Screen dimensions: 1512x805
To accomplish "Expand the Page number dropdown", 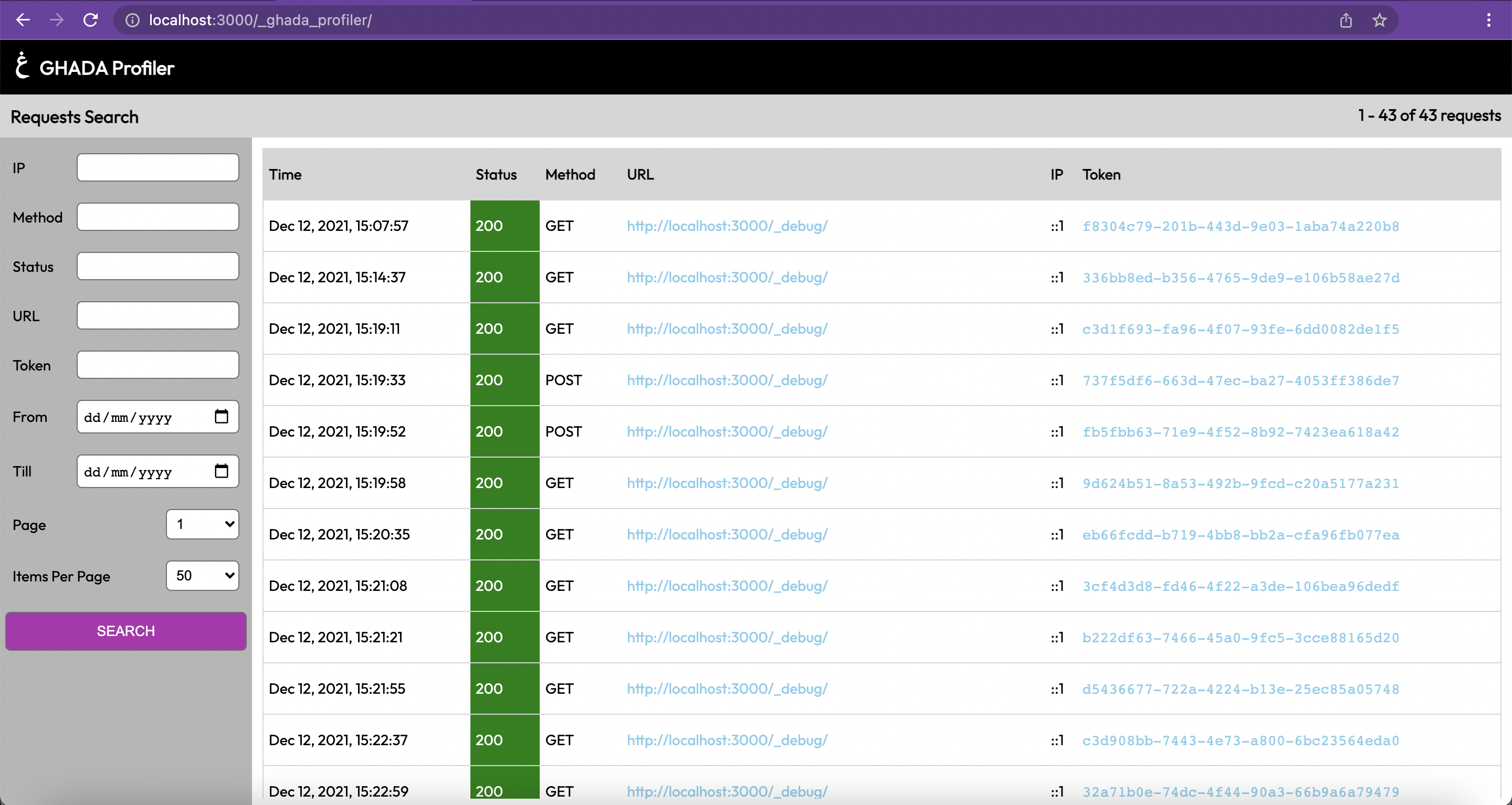I will point(203,524).
